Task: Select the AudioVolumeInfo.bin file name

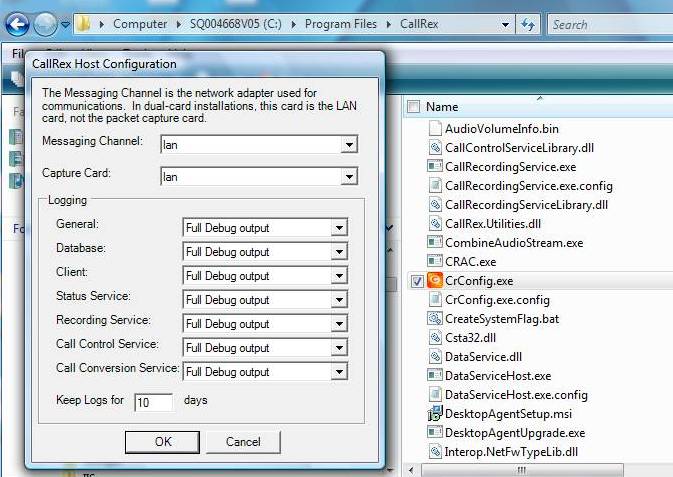Action: click(502, 129)
